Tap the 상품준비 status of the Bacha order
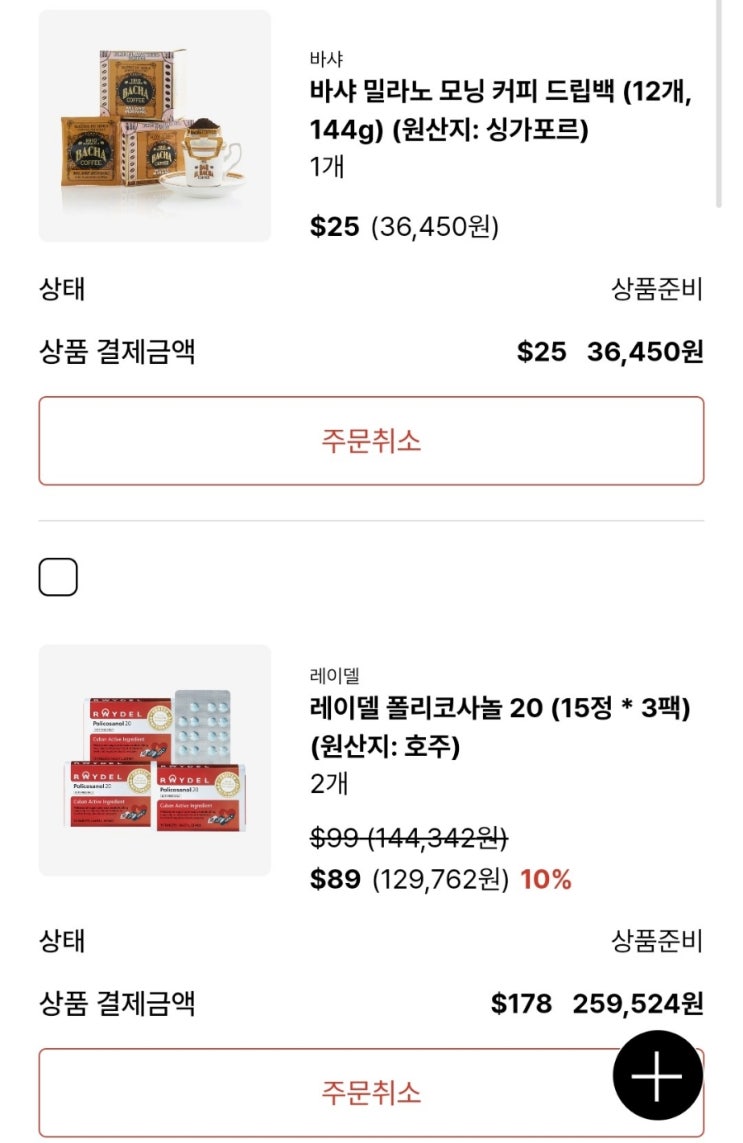The width and height of the screenshot is (743, 1143). pyautogui.click(x=657, y=290)
